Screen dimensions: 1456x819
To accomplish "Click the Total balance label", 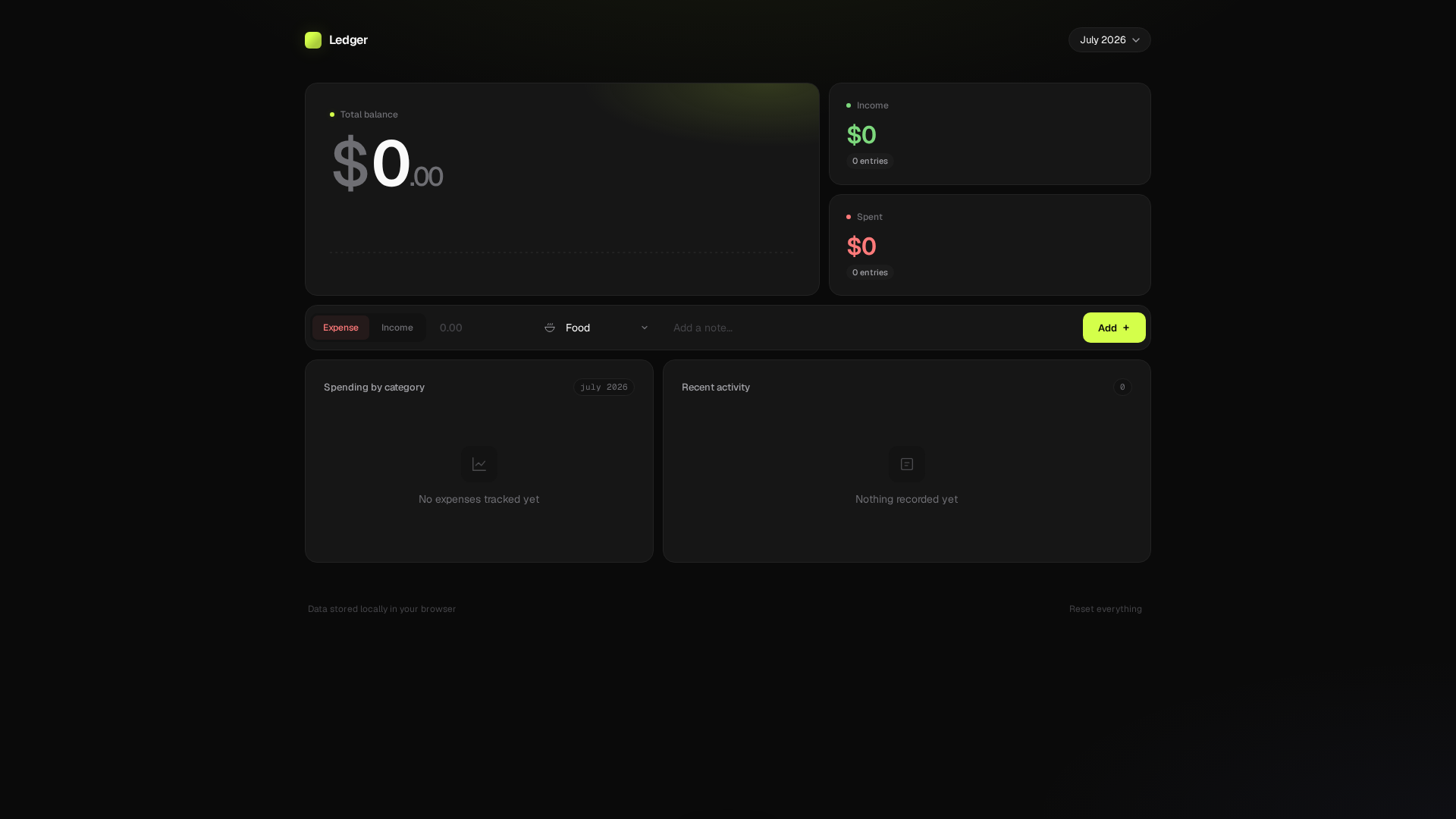I will [x=369, y=115].
